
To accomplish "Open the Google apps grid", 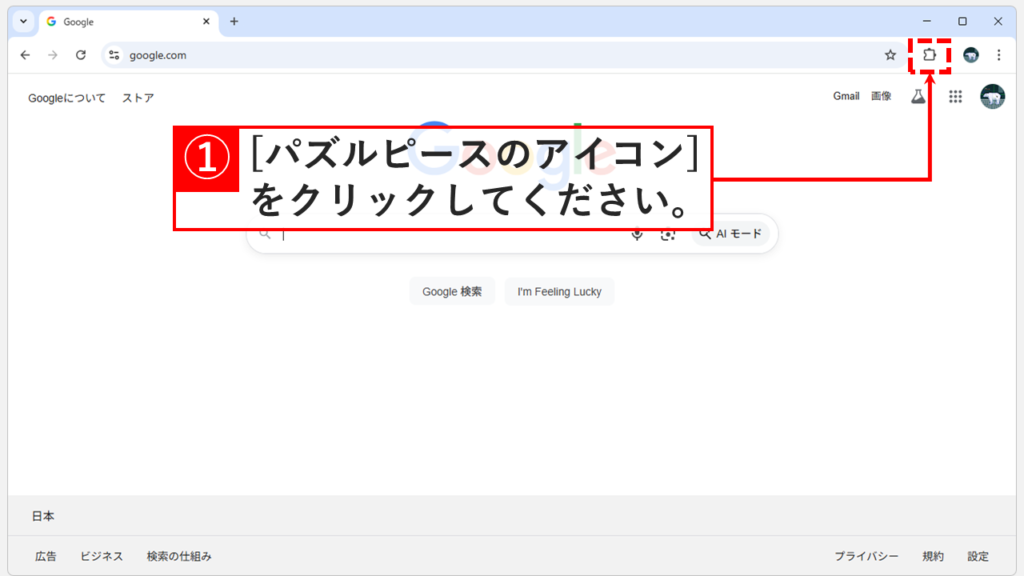I will [956, 96].
